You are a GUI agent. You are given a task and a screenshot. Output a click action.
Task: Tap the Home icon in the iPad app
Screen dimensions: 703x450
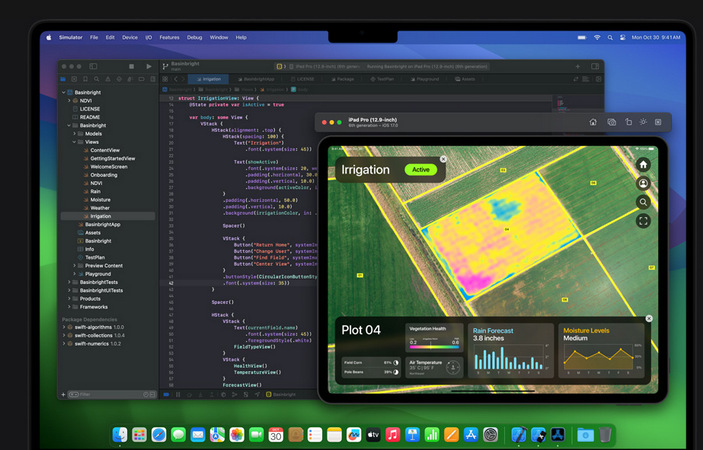click(643, 164)
